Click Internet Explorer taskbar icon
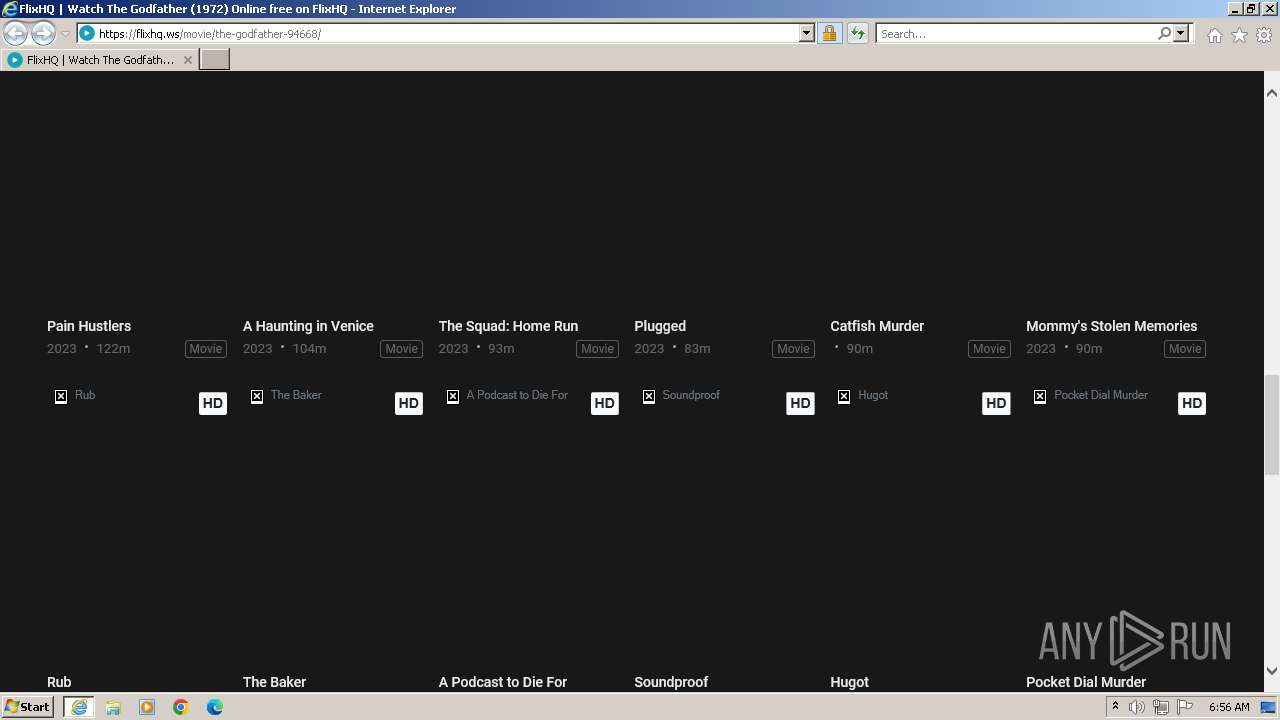The image size is (1280, 720). pos(79,707)
